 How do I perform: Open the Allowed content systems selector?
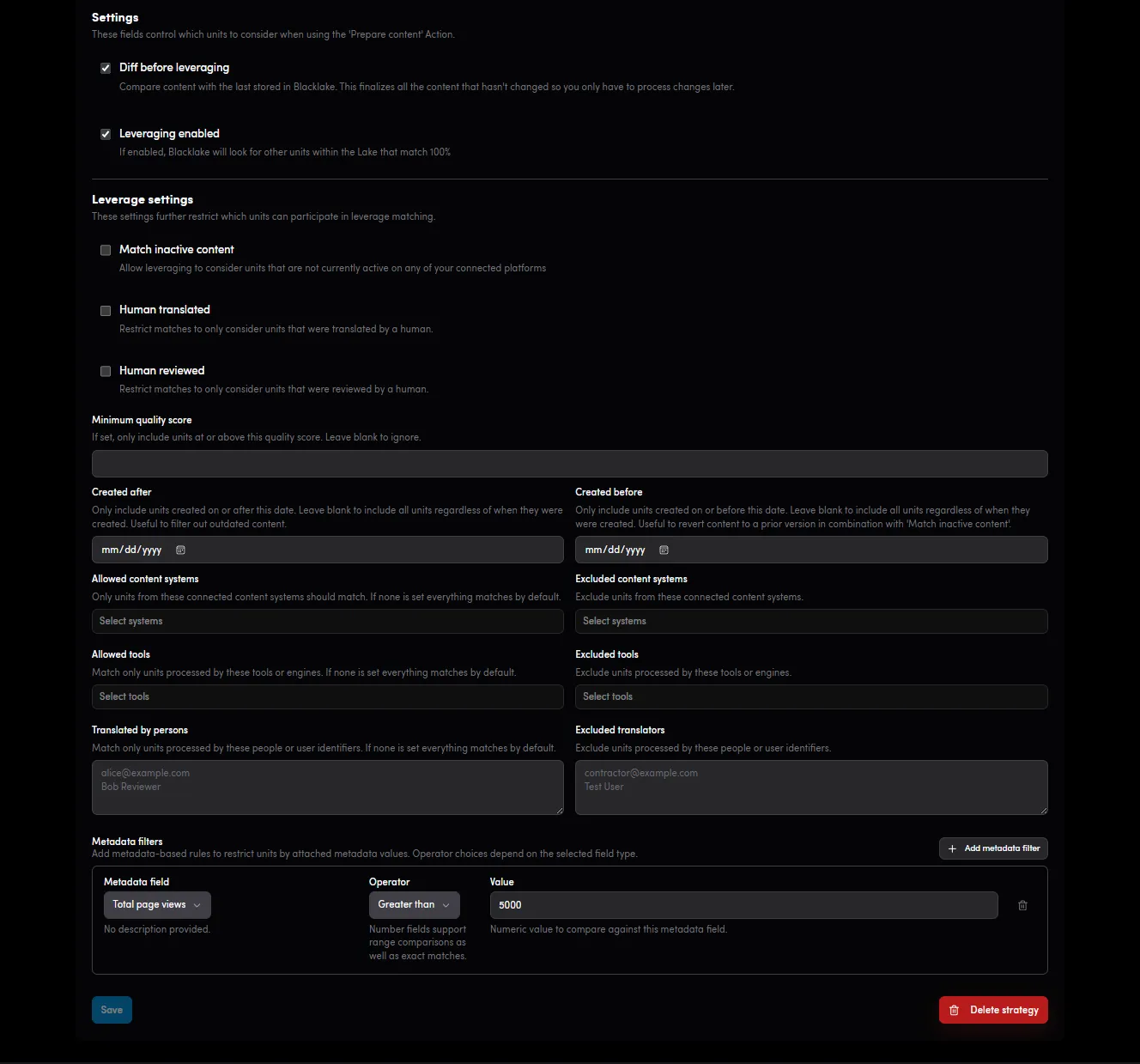pyautogui.click(x=327, y=621)
